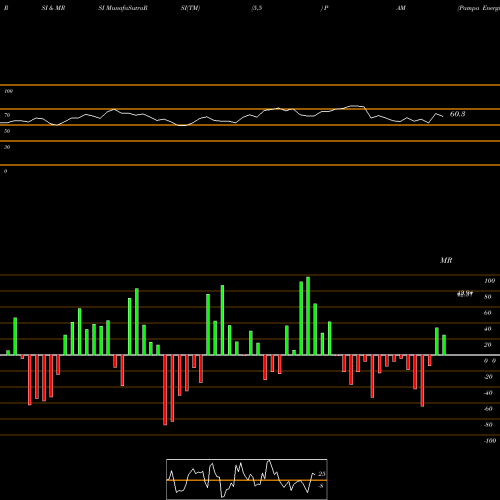
Task: Click the Pampa Energia title text
Action: pyautogui.click(x=479, y=8)
